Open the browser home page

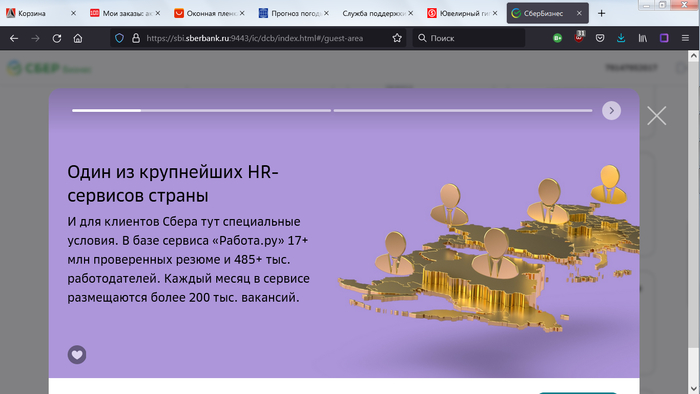78,38
